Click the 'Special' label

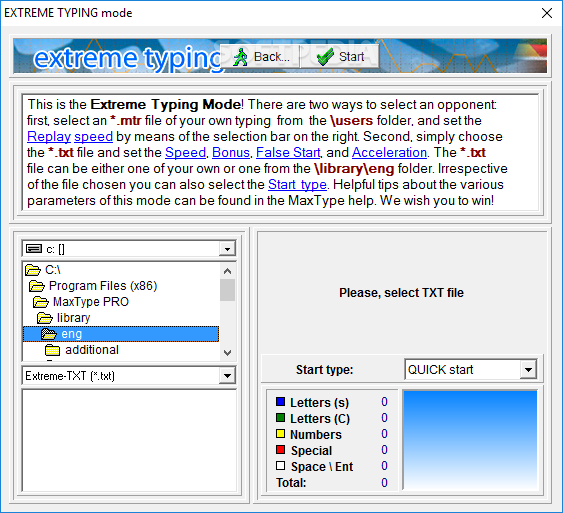pos(311,451)
